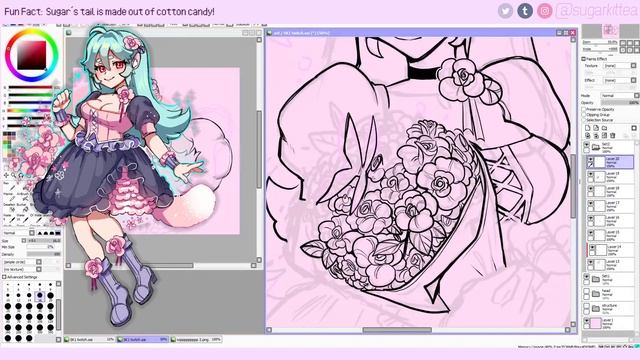
Task: Select Layer 16 row in layers list
Action: point(610,220)
